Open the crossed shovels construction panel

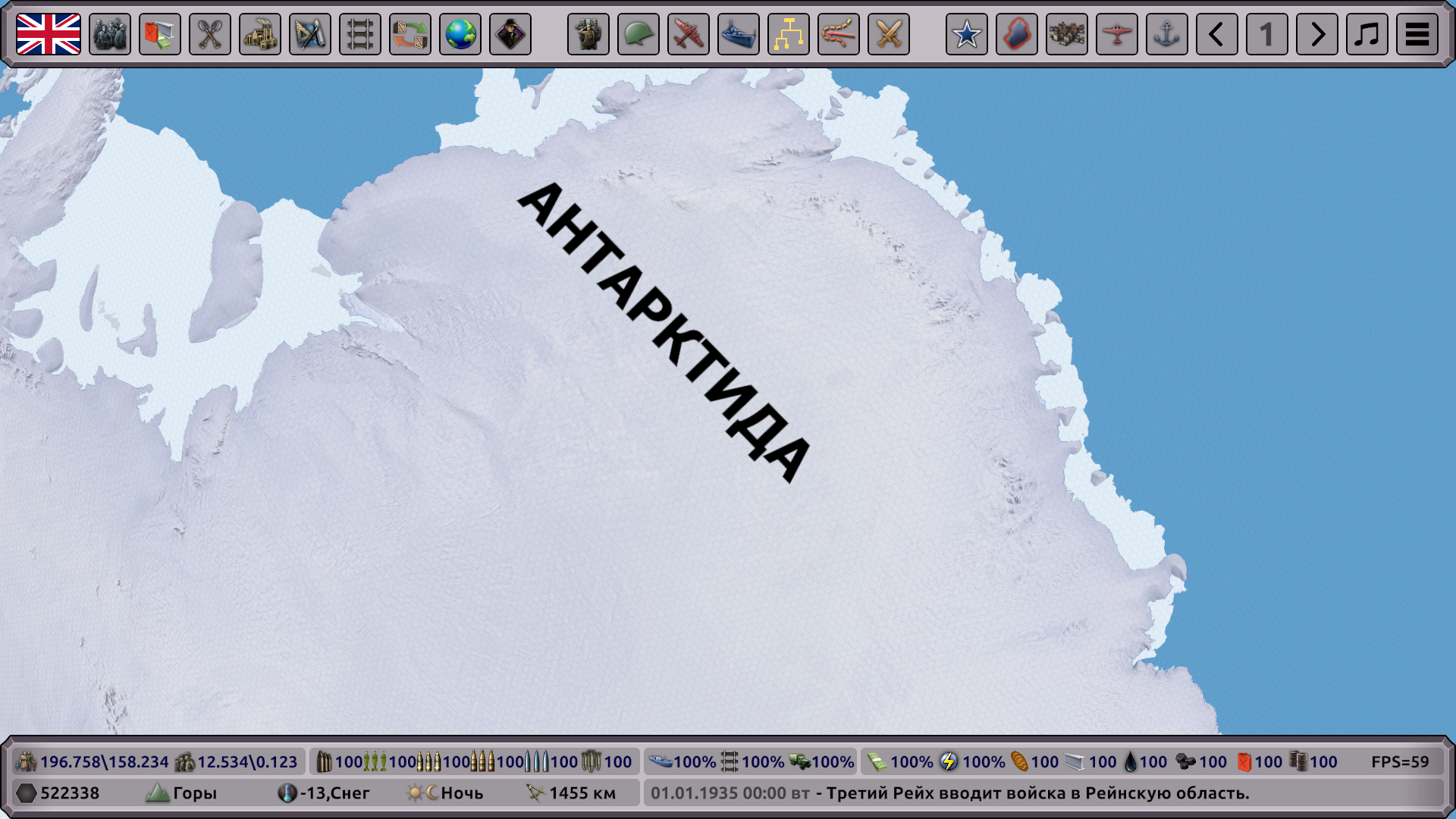point(210,34)
